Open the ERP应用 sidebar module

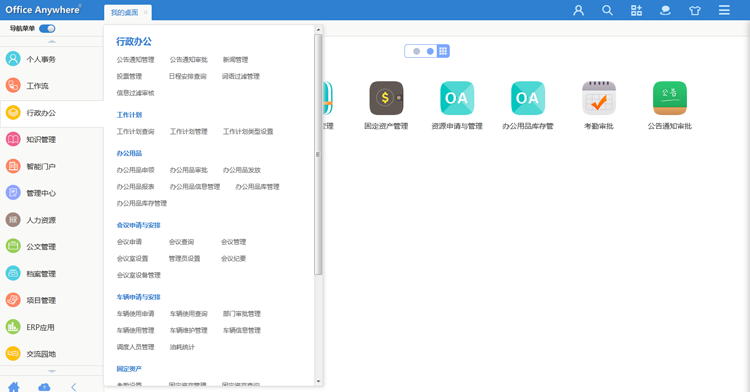click(x=52, y=327)
